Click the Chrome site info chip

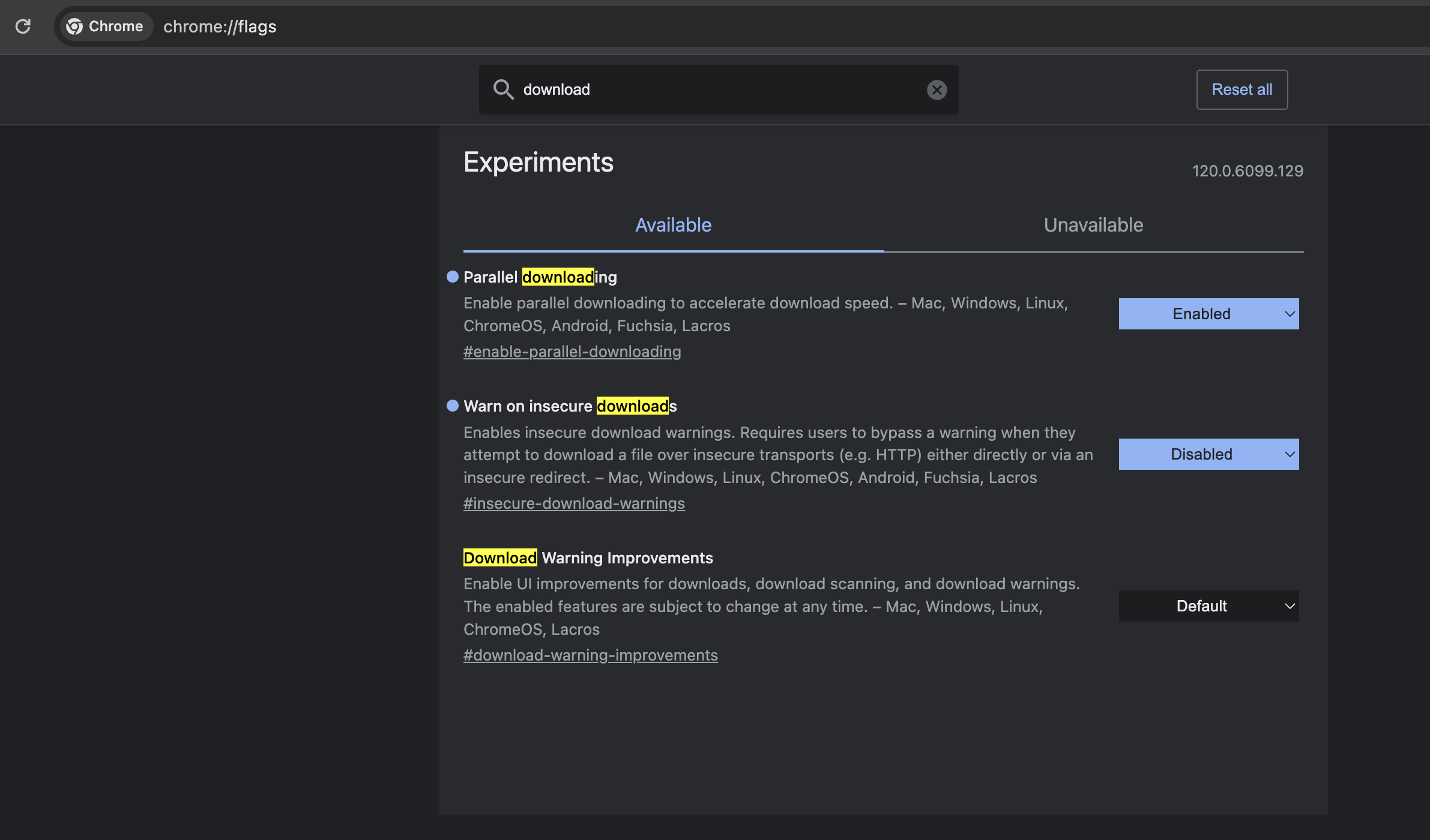(x=106, y=26)
